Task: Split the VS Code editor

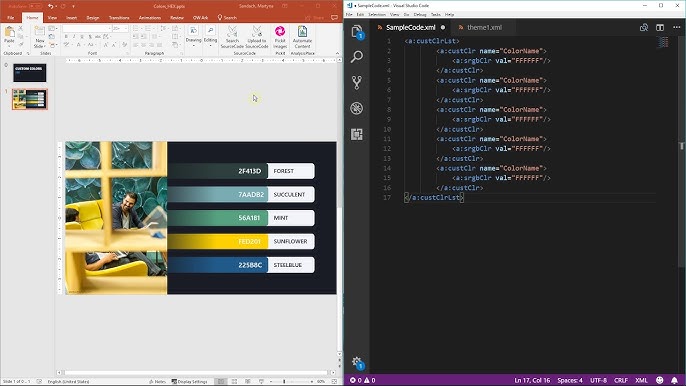Action: pyautogui.click(x=660, y=28)
